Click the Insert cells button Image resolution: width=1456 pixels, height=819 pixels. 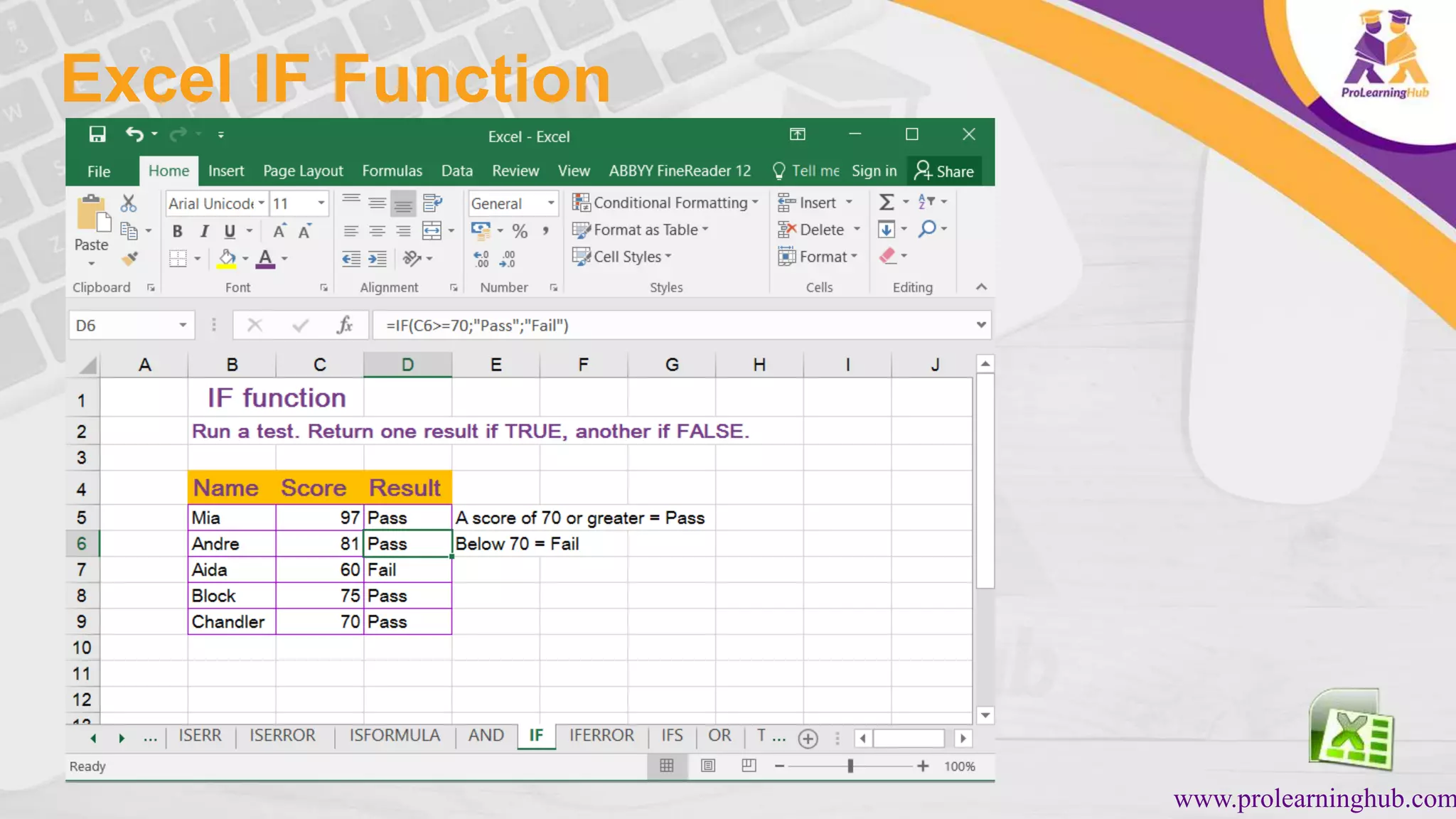pos(815,203)
